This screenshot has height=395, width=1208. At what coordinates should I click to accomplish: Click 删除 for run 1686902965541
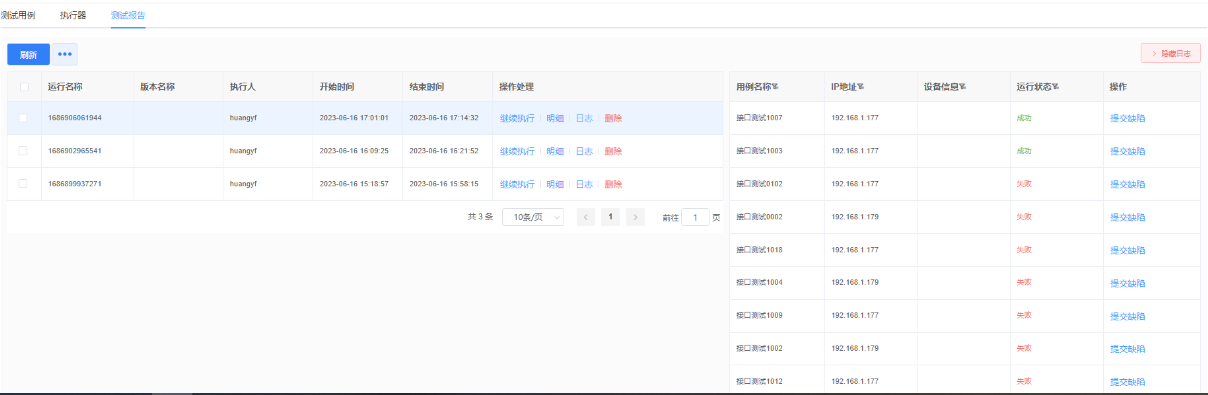pos(613,151)
